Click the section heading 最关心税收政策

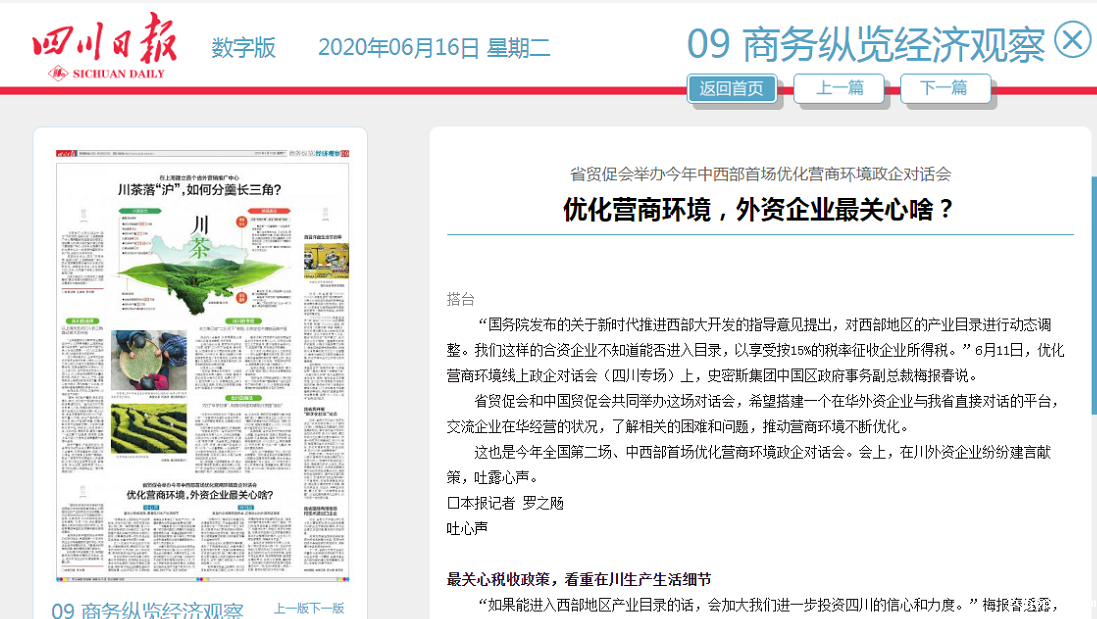point(579,580)
